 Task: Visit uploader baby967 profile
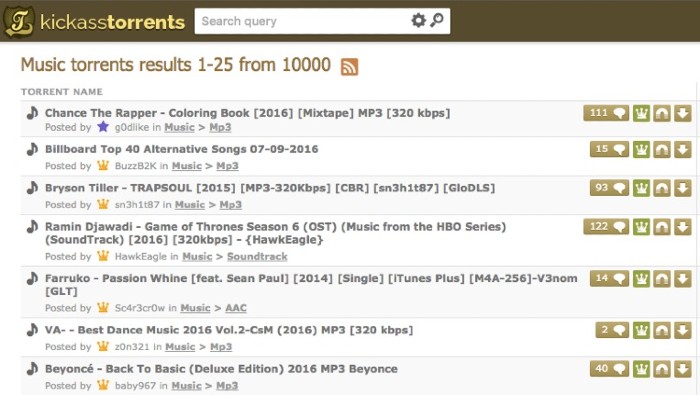click(135, 386)
